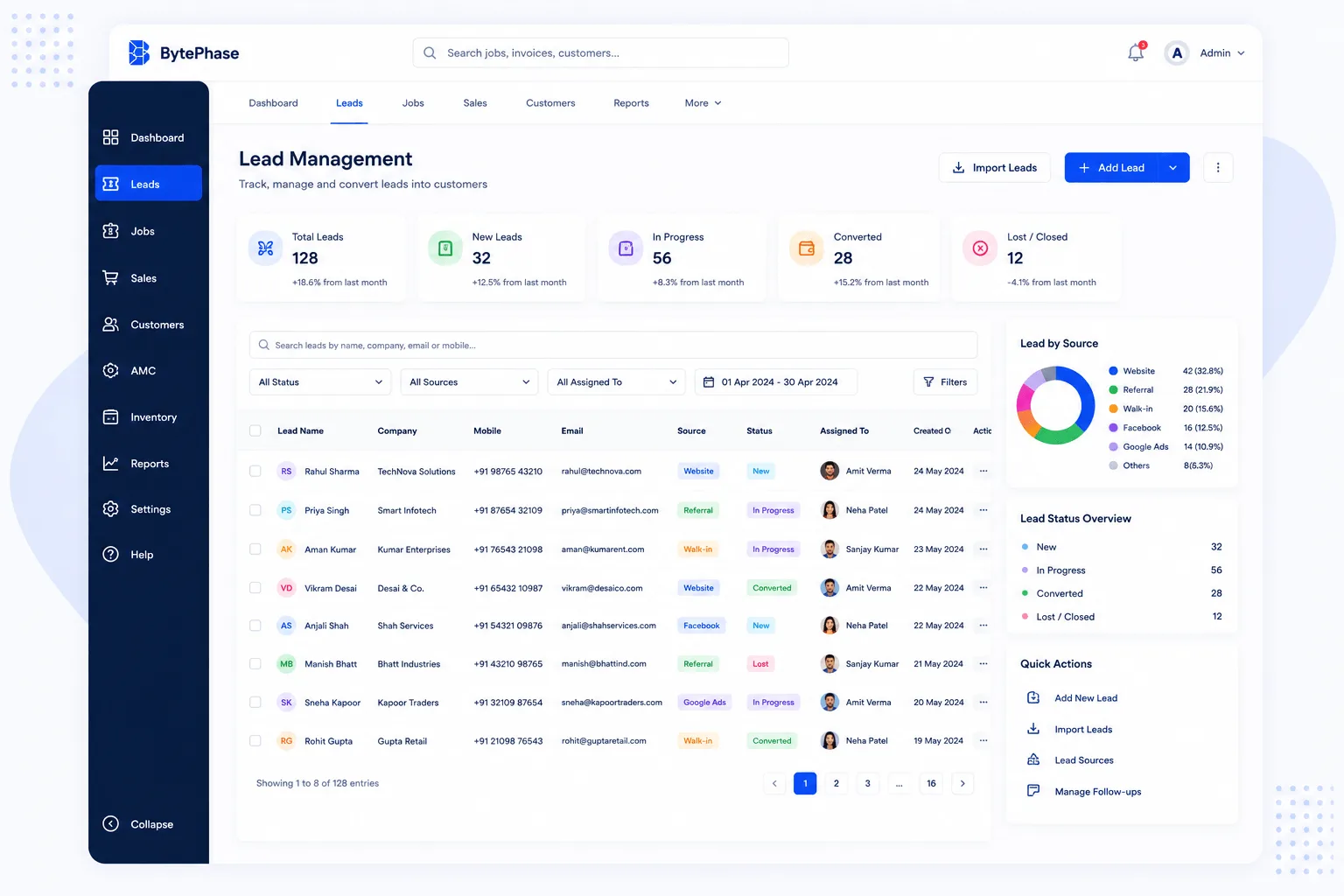Select the Aman Kumar row checkbox
The width and height of the screenshot is (1344, 896).
coord(255,549)
